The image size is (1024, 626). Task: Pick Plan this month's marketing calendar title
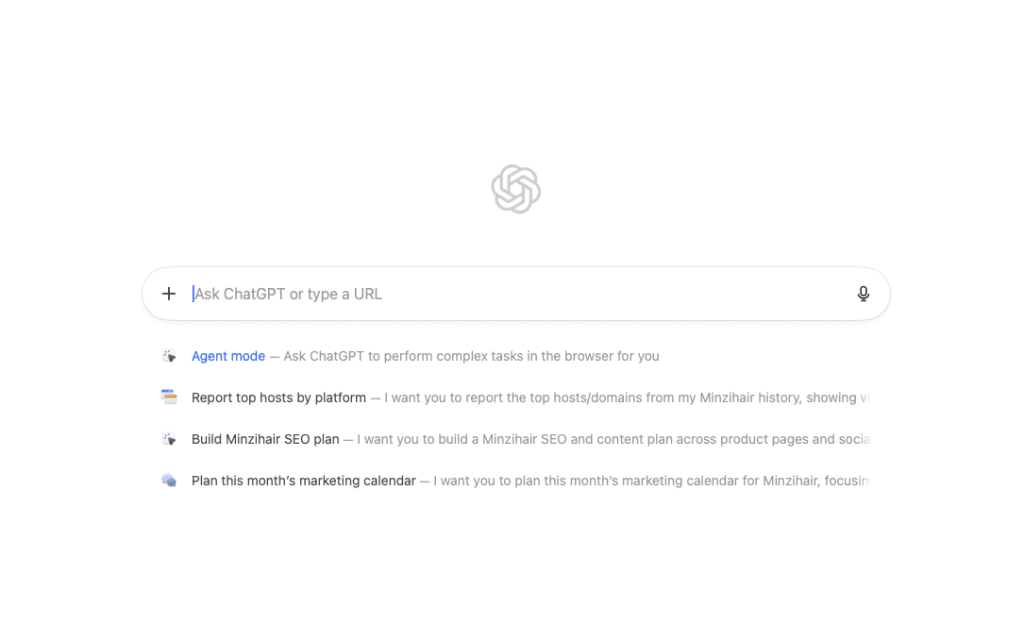[x=303, y=481]
